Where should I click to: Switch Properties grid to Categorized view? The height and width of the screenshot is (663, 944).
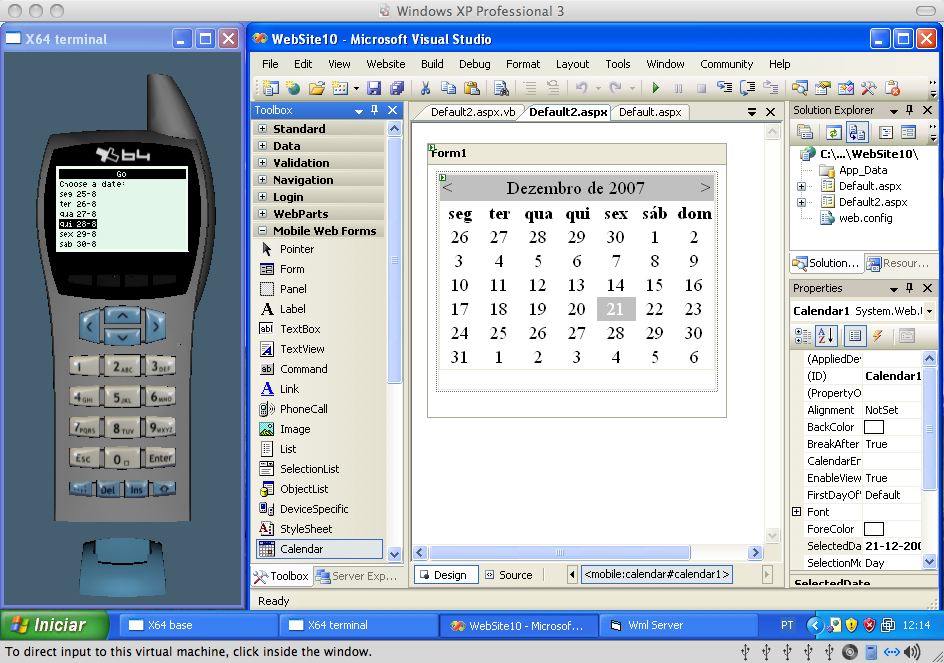point(803,336)
